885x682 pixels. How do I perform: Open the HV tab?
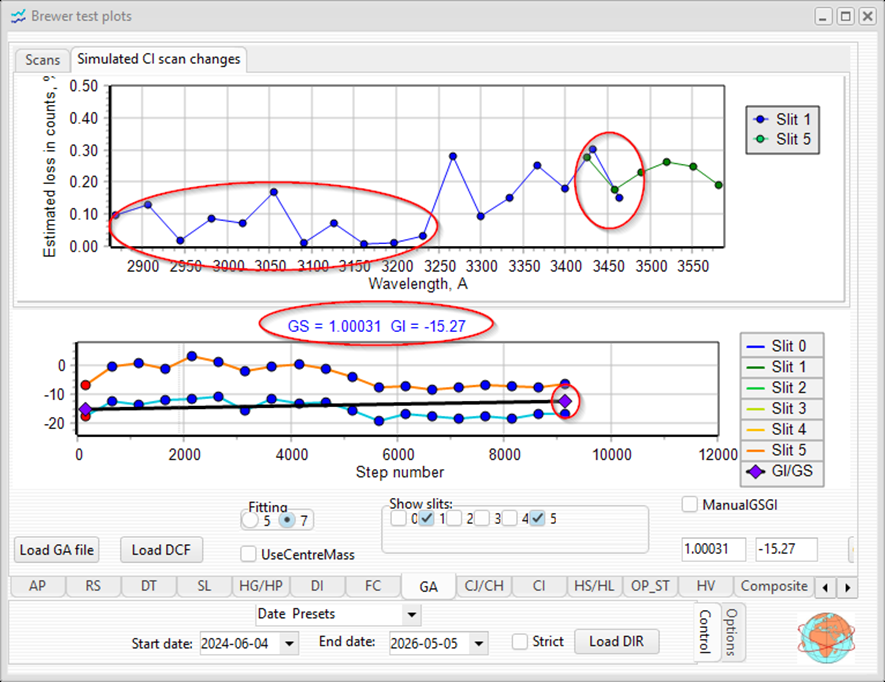706,586
